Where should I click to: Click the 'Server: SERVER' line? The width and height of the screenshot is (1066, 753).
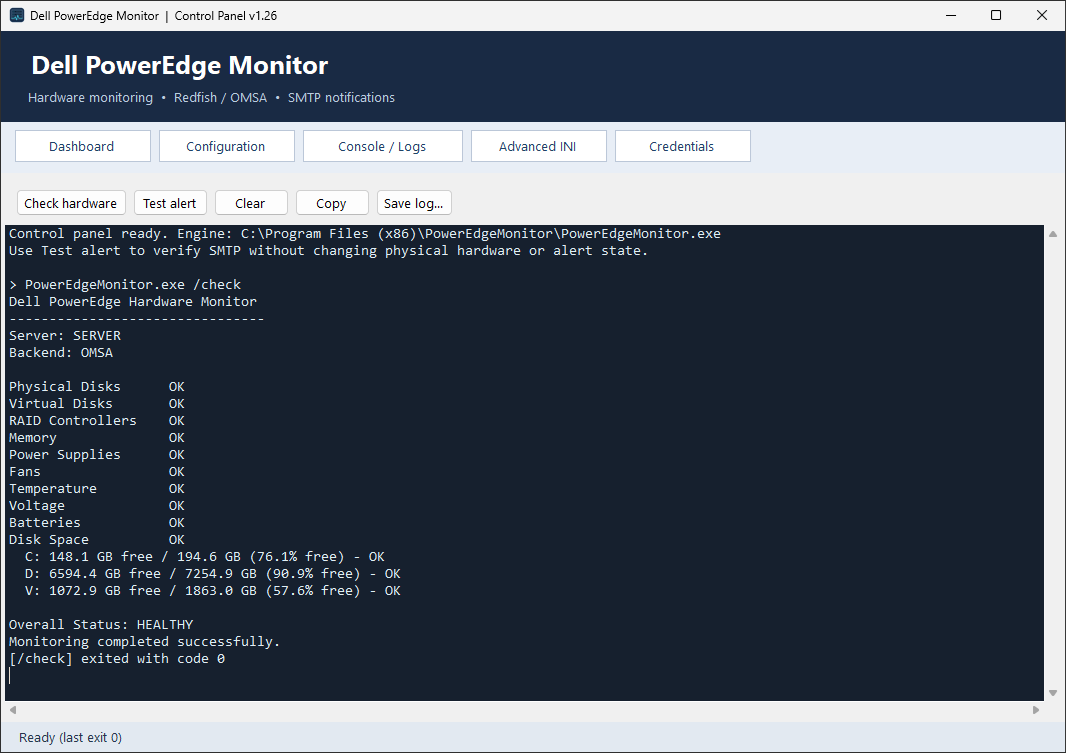click(65, 335)
